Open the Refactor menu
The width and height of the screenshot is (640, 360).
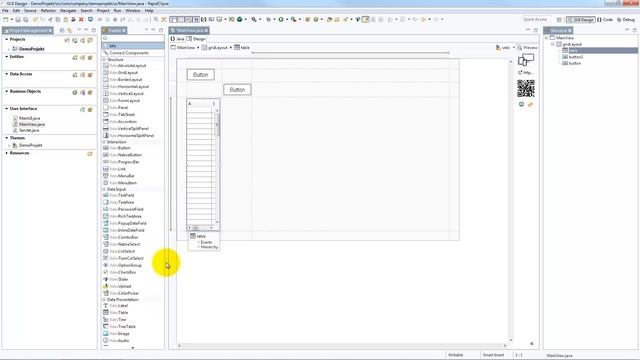[x=48, y=11]
